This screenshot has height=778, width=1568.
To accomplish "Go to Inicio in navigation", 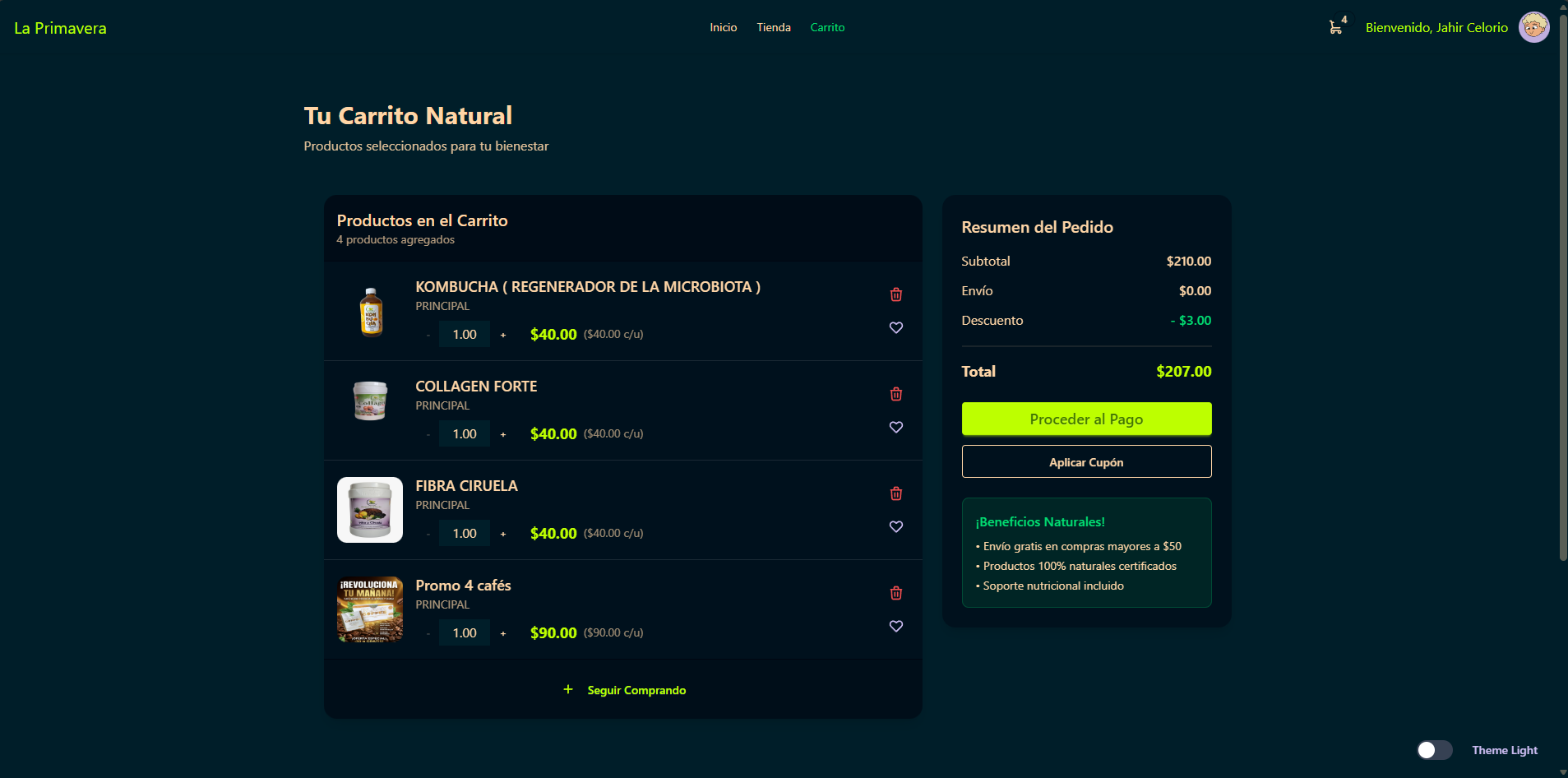I will pyautogui.click(x=723, y=27).
